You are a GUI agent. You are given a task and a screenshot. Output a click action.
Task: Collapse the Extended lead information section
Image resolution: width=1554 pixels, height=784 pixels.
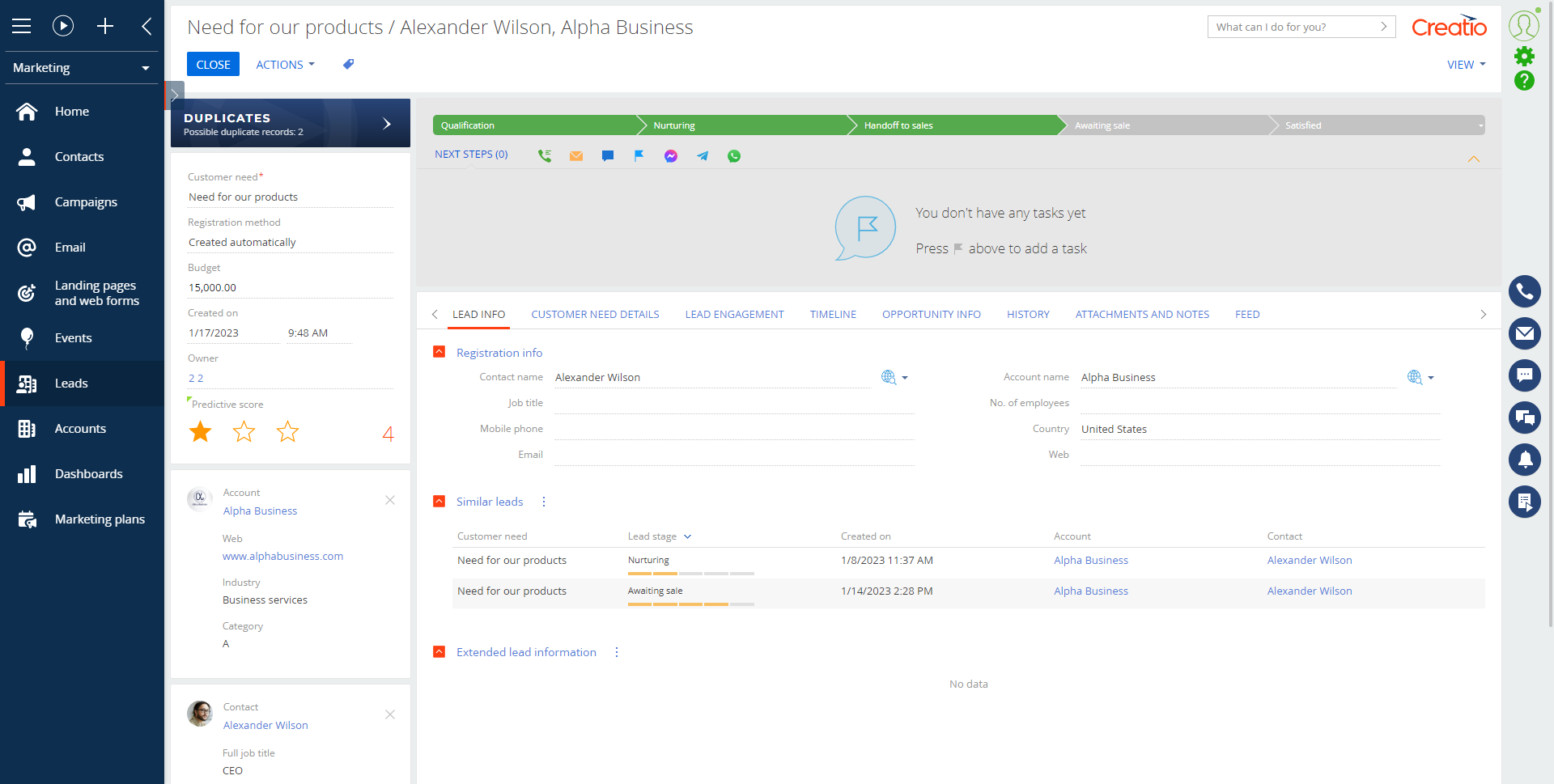[x=439, y=652]
